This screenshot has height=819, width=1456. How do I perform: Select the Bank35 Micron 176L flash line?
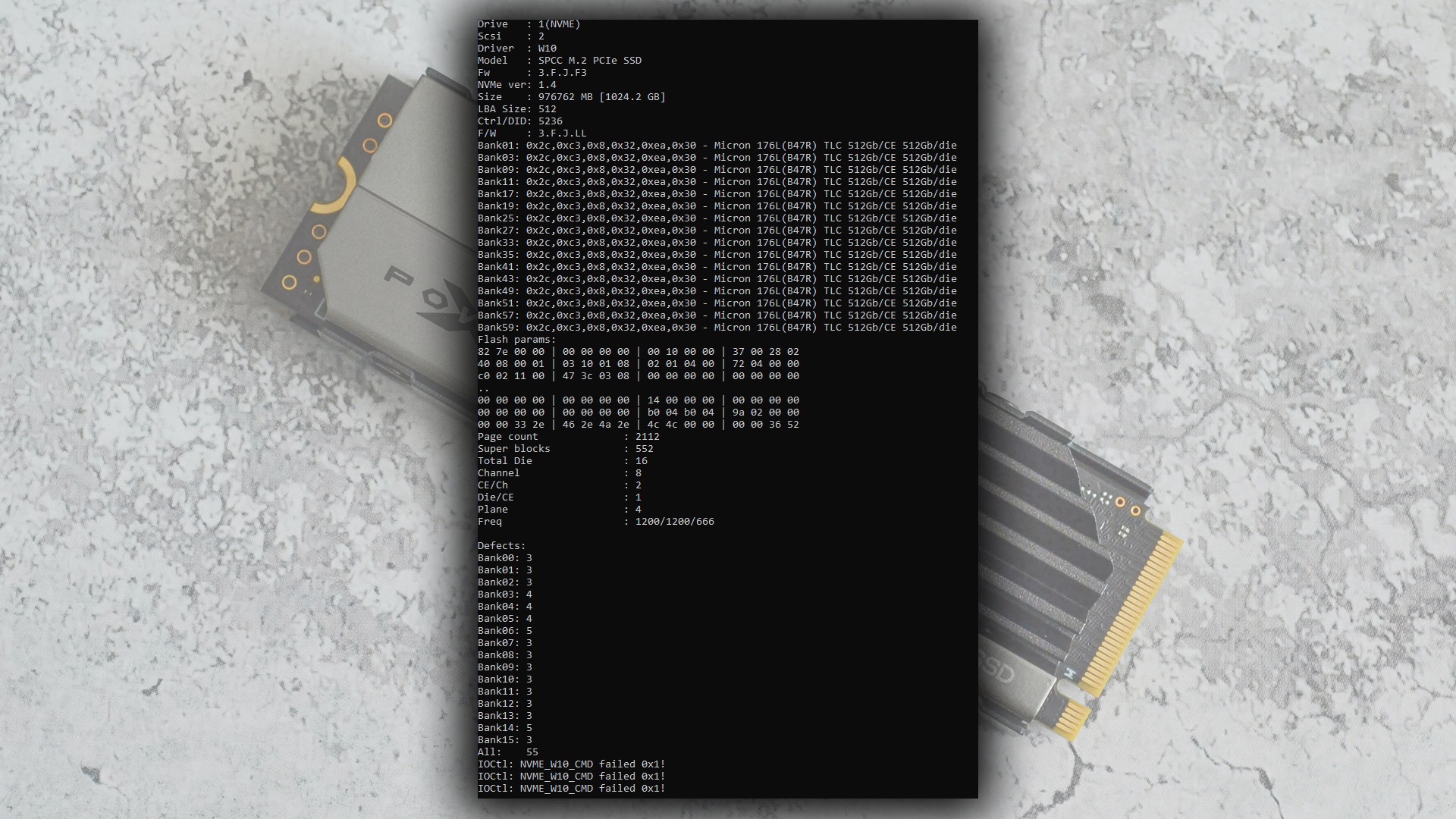pos(717,255)
